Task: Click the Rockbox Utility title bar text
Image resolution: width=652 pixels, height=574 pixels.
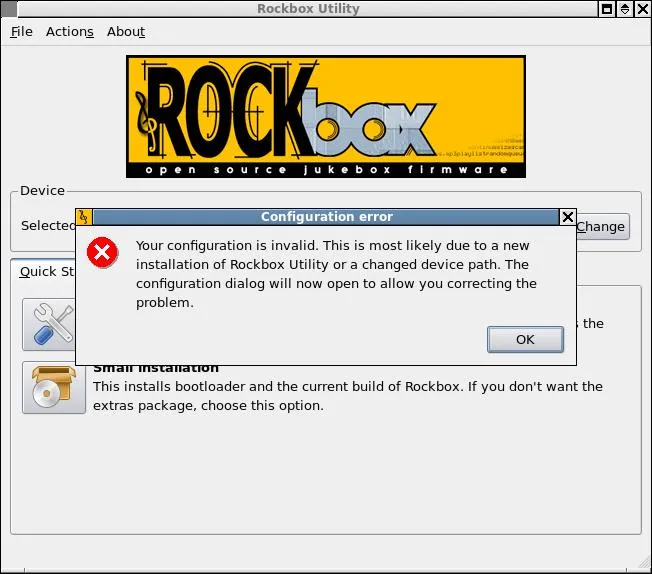Action: tap(308, 9)
